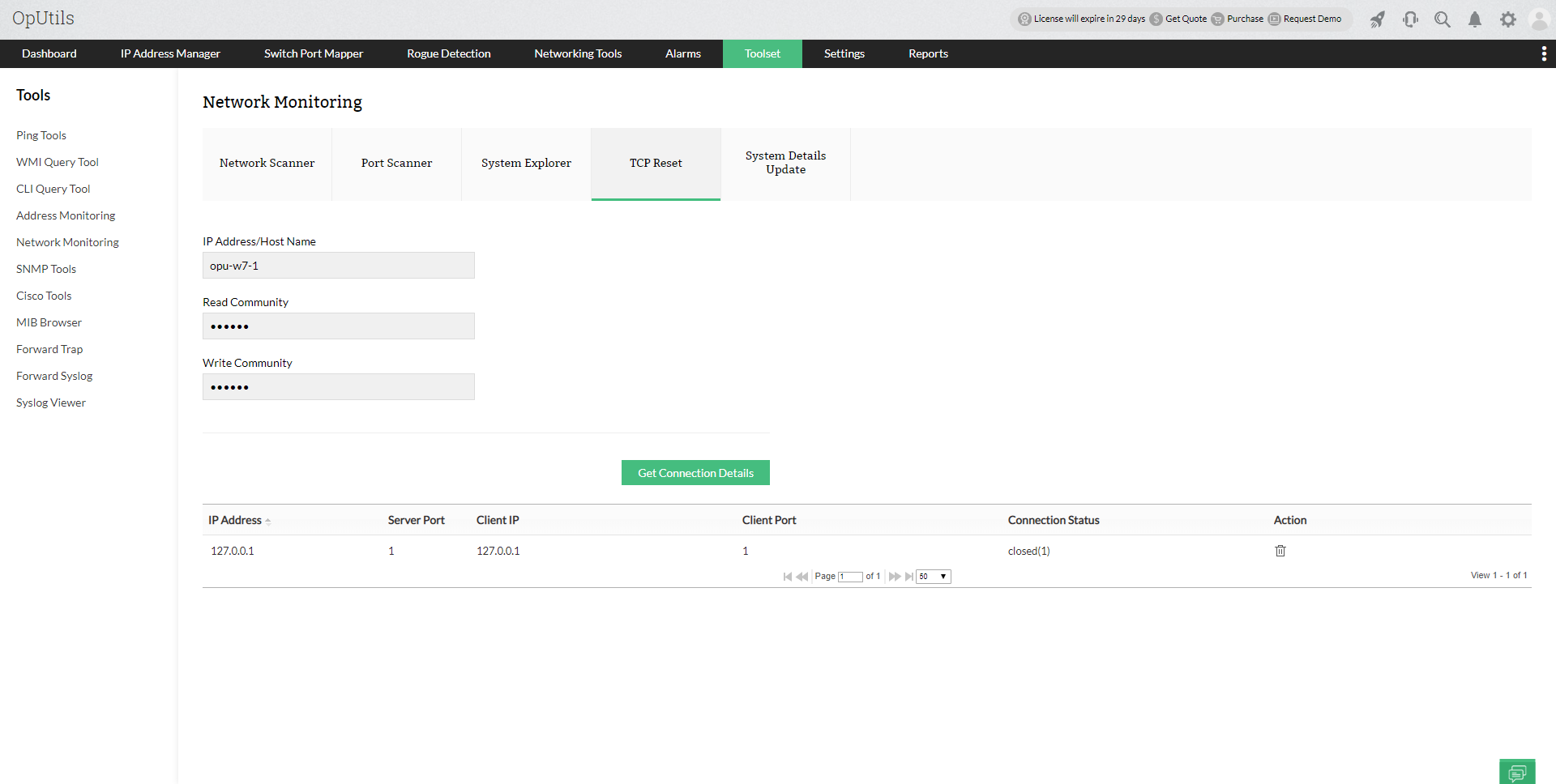Go to next page of results

point(895,577)
